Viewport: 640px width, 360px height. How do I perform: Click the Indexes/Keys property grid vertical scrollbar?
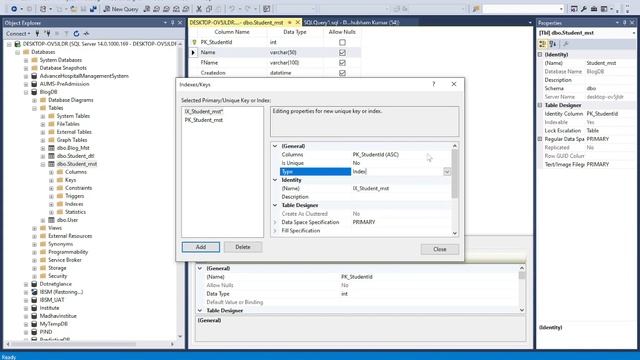(455, 189)
